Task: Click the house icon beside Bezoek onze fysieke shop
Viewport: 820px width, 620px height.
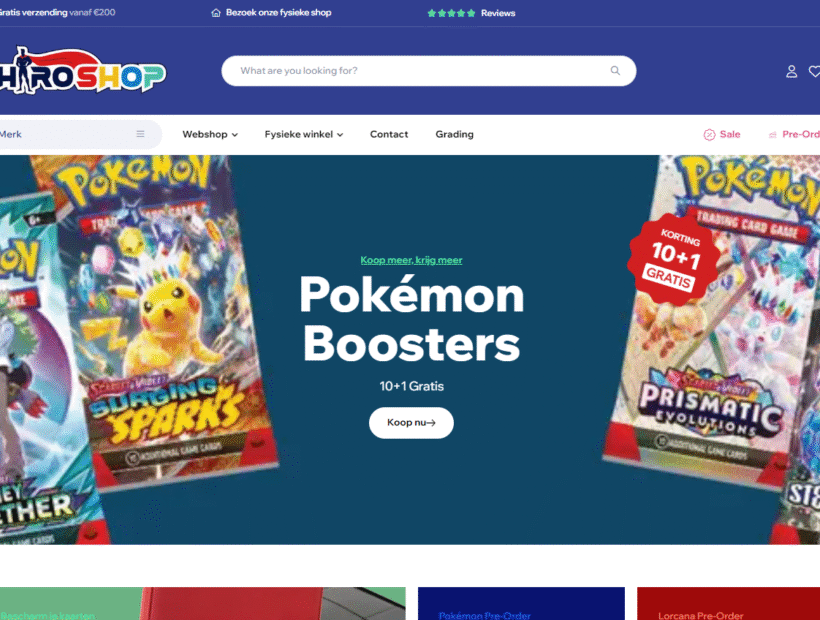Action: click(x=215, y=13)
